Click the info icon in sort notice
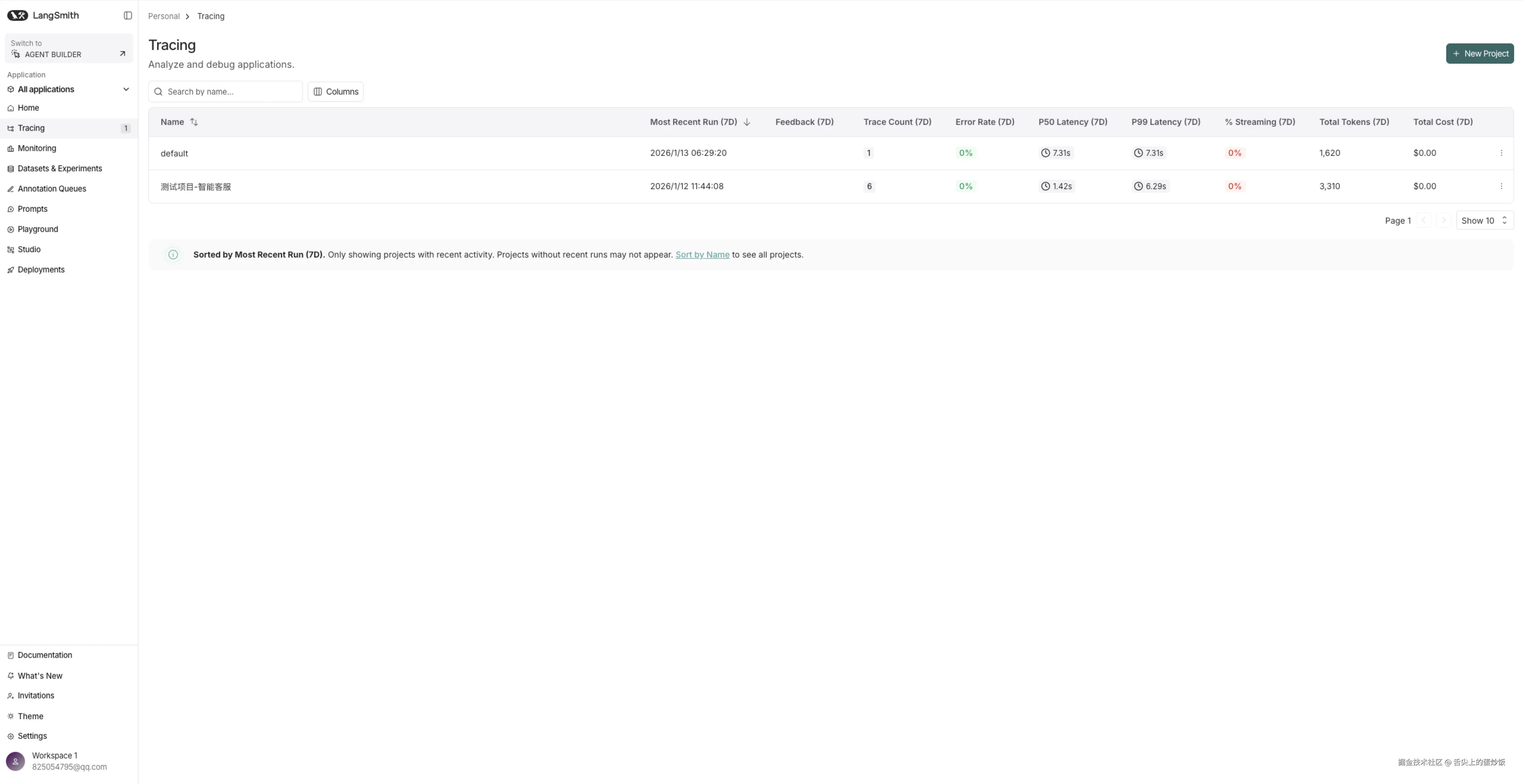This screenshot has height=784, width=1523. [173, 255]
